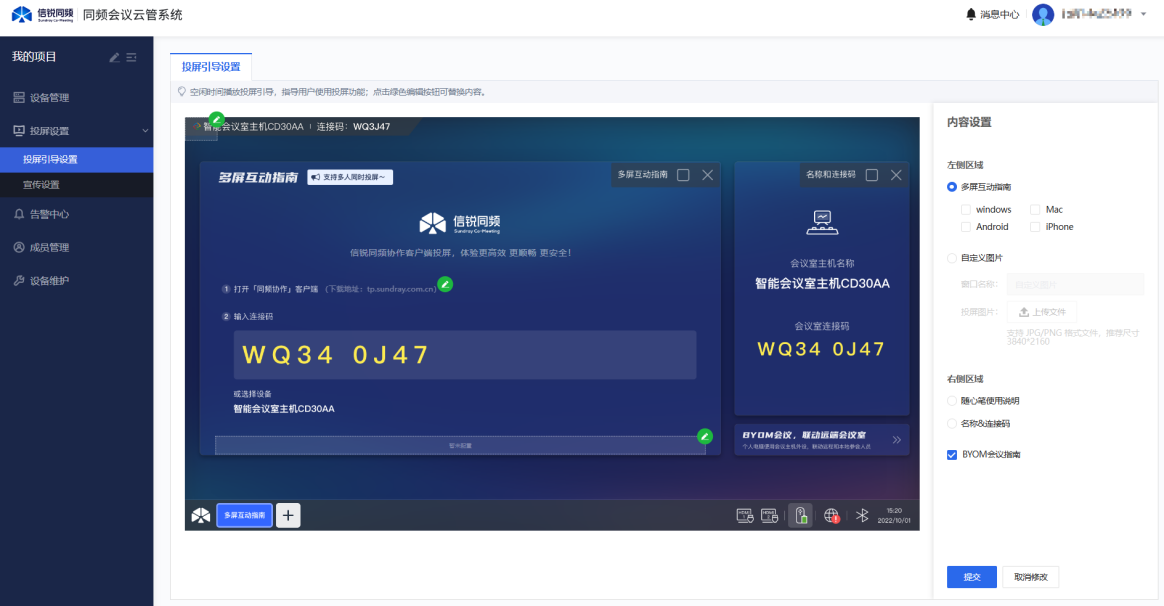Close the 名称和连接码 preview panel
The width and height of the screenshot is (1164, 606).
tap(896, 175)
